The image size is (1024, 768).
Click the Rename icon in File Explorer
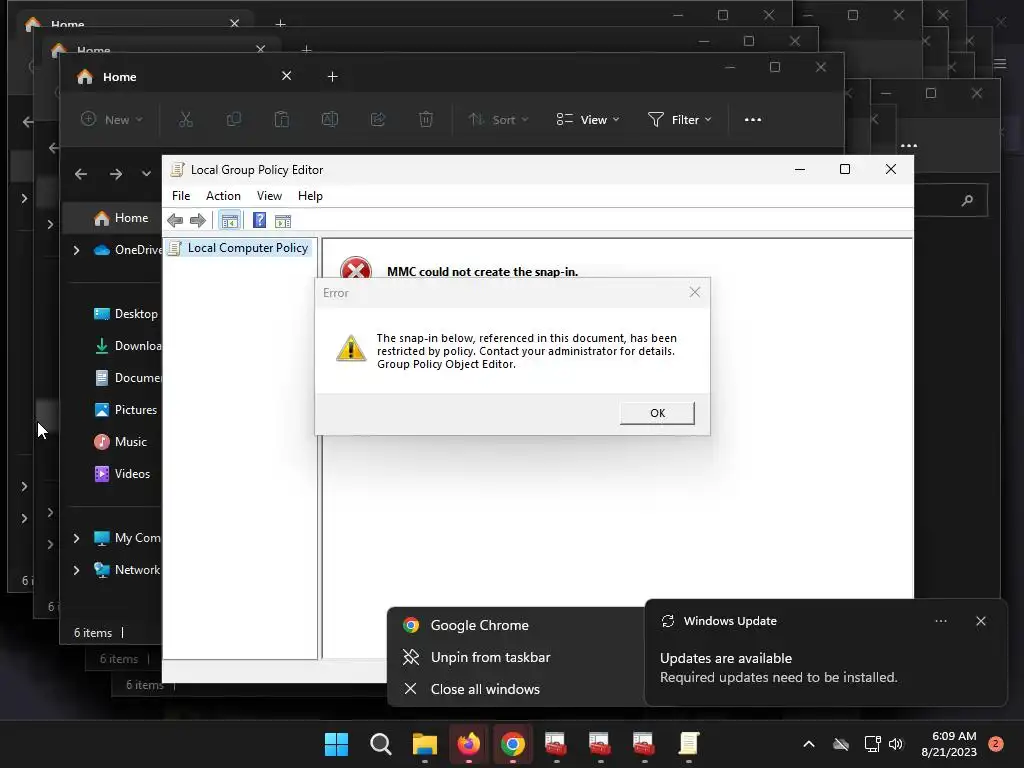click(x=330, y=120)
